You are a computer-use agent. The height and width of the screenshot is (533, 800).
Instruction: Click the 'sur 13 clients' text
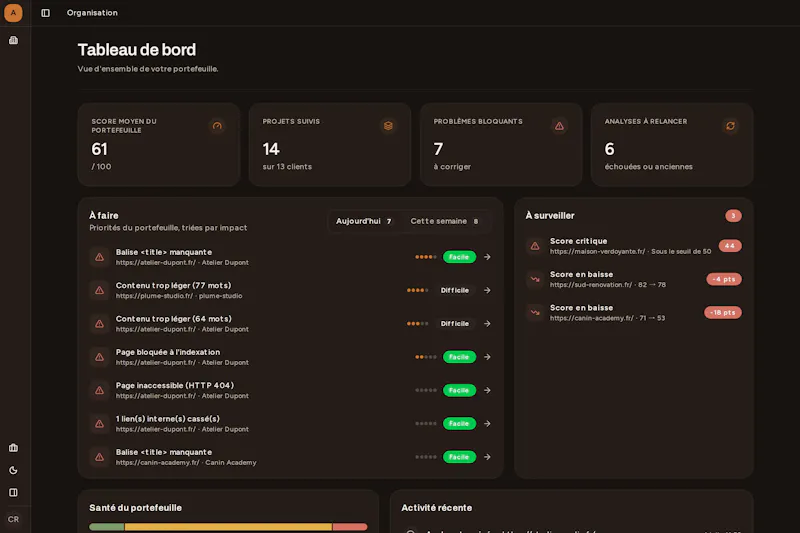click(x=287, y=167)
